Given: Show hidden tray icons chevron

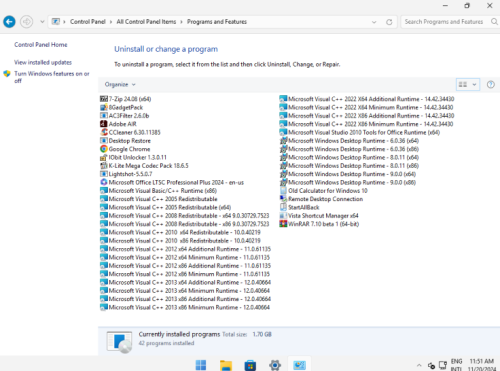Looking at the screenshot, I should pyautogui.click(x=419, y=365).
